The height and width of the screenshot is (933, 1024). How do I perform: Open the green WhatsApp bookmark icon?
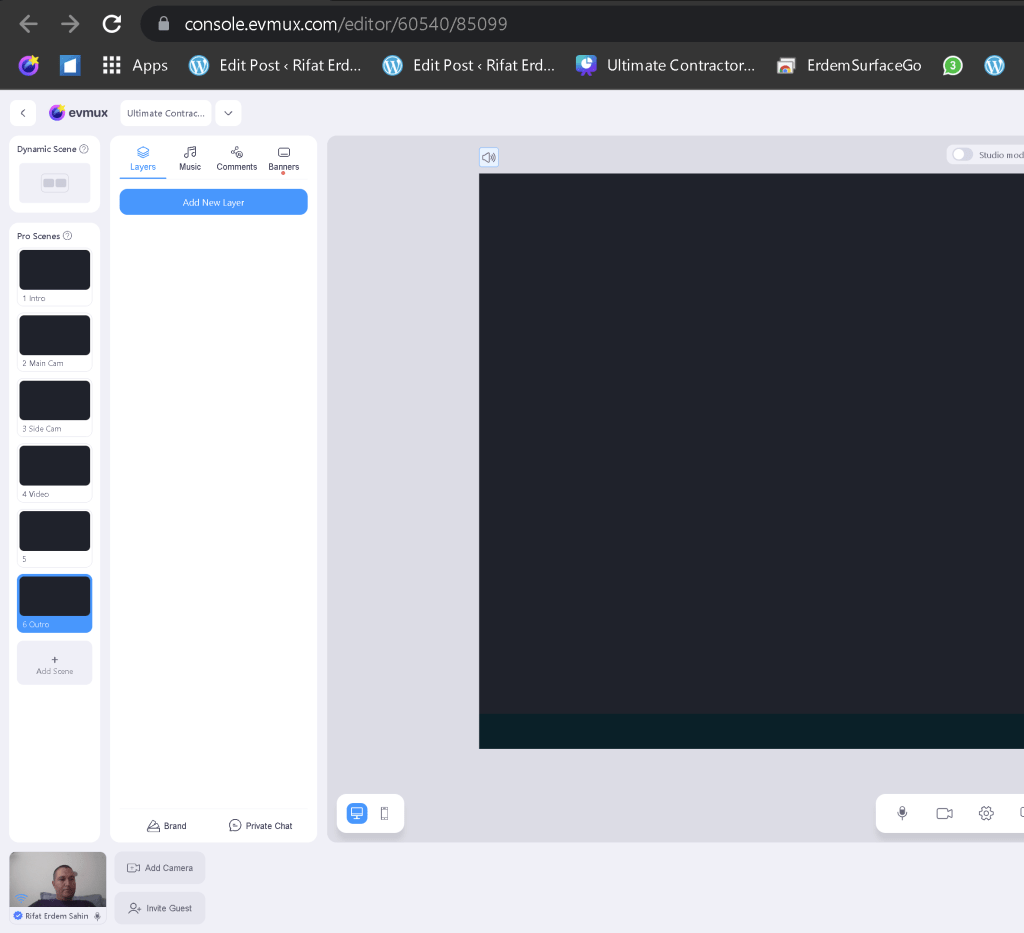(952, 65)
